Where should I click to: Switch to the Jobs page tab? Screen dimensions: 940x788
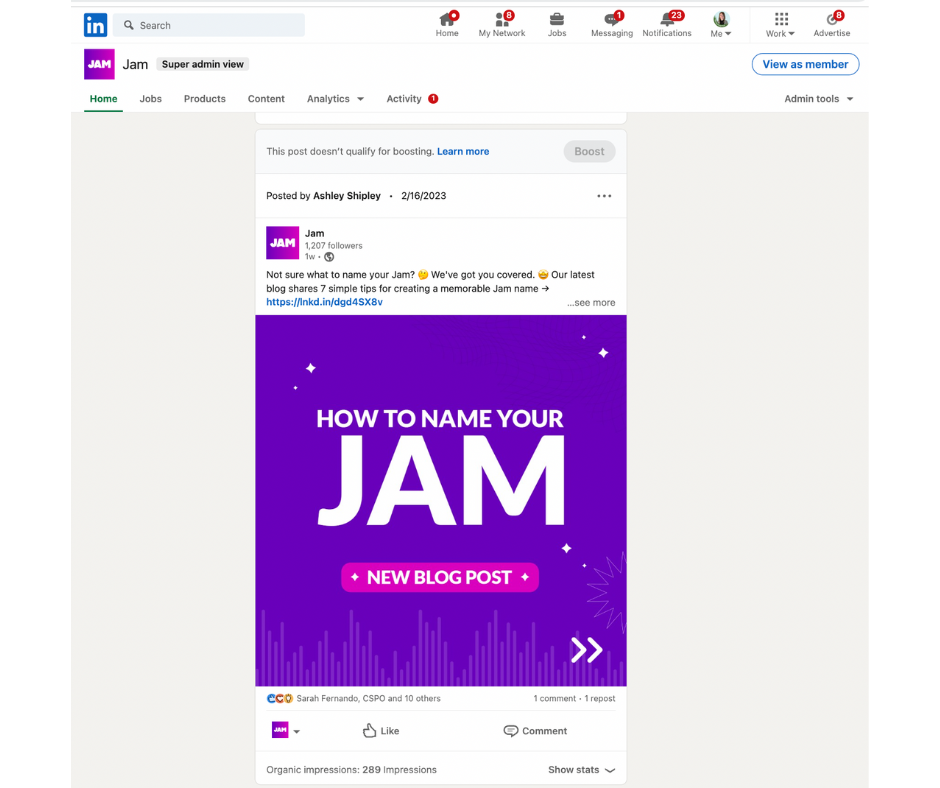[x=150, y=99]
